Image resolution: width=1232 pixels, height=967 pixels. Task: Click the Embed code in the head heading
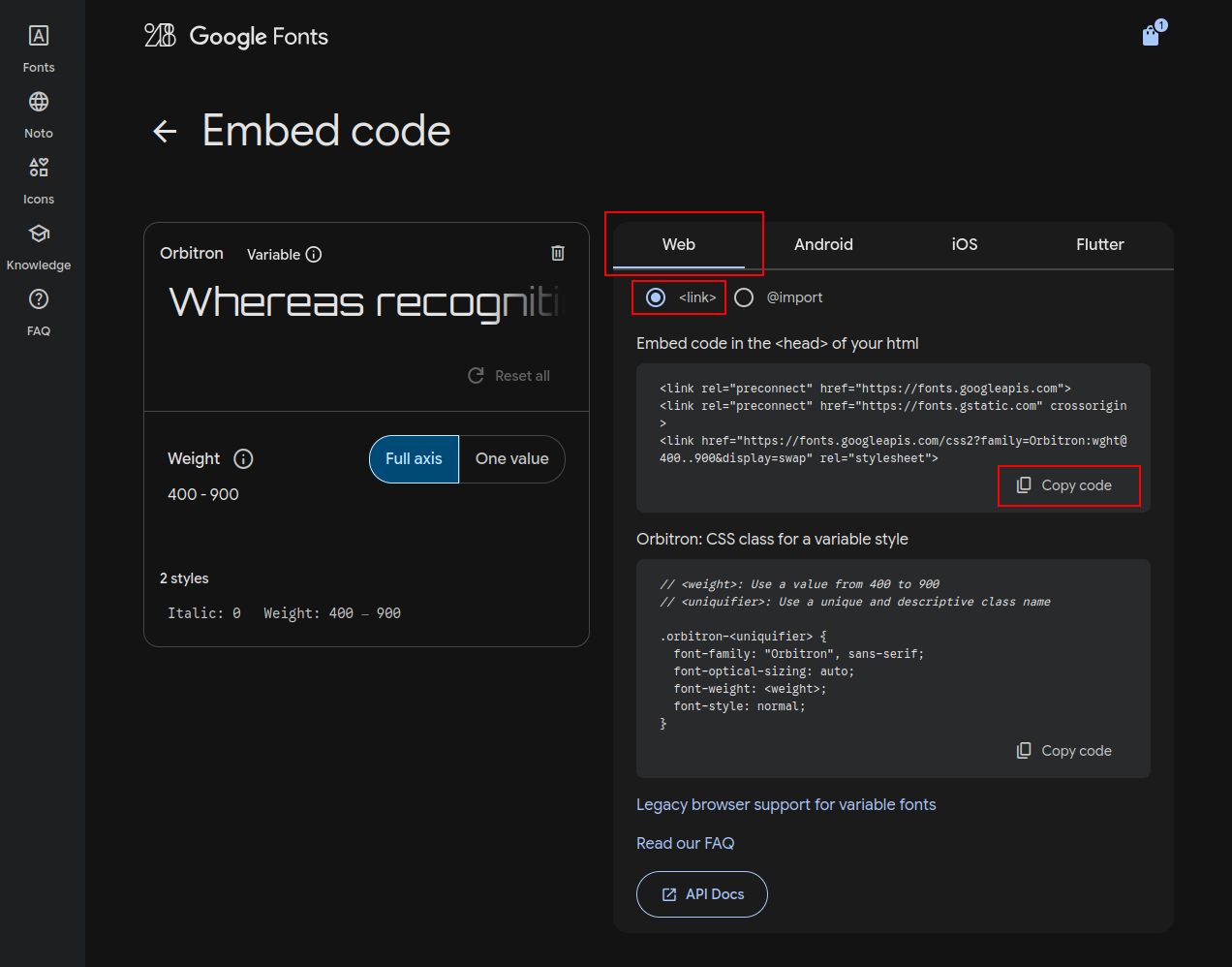pyautogui.click(x=778, y=344)
